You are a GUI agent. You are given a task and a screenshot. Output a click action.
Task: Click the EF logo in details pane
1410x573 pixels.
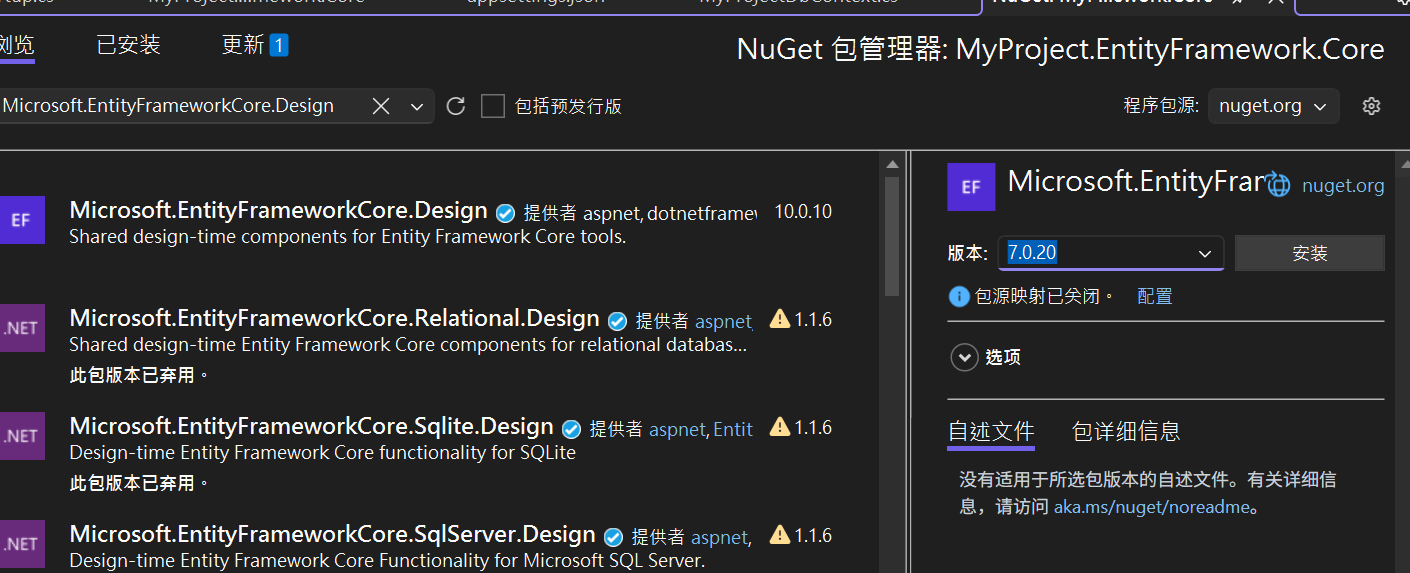(x=971, y=187)
